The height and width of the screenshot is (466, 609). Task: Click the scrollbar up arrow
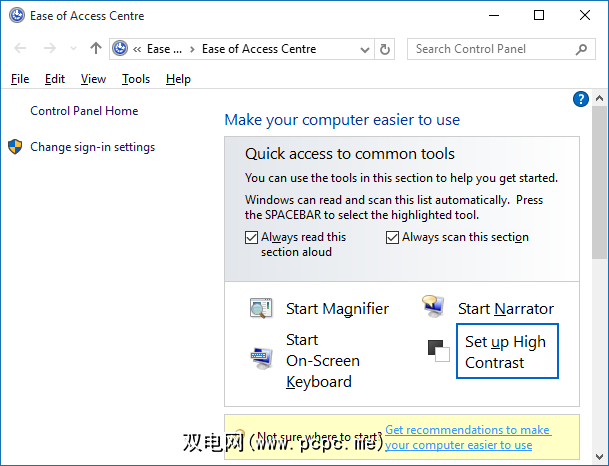tap(599, 99)
